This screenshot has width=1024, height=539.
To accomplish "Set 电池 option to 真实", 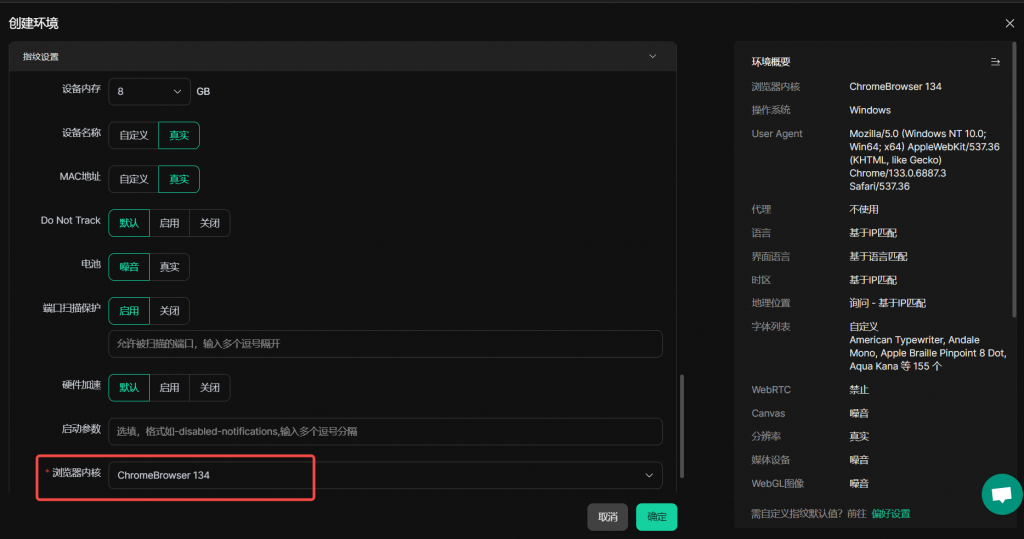I will tap(169, 267).
